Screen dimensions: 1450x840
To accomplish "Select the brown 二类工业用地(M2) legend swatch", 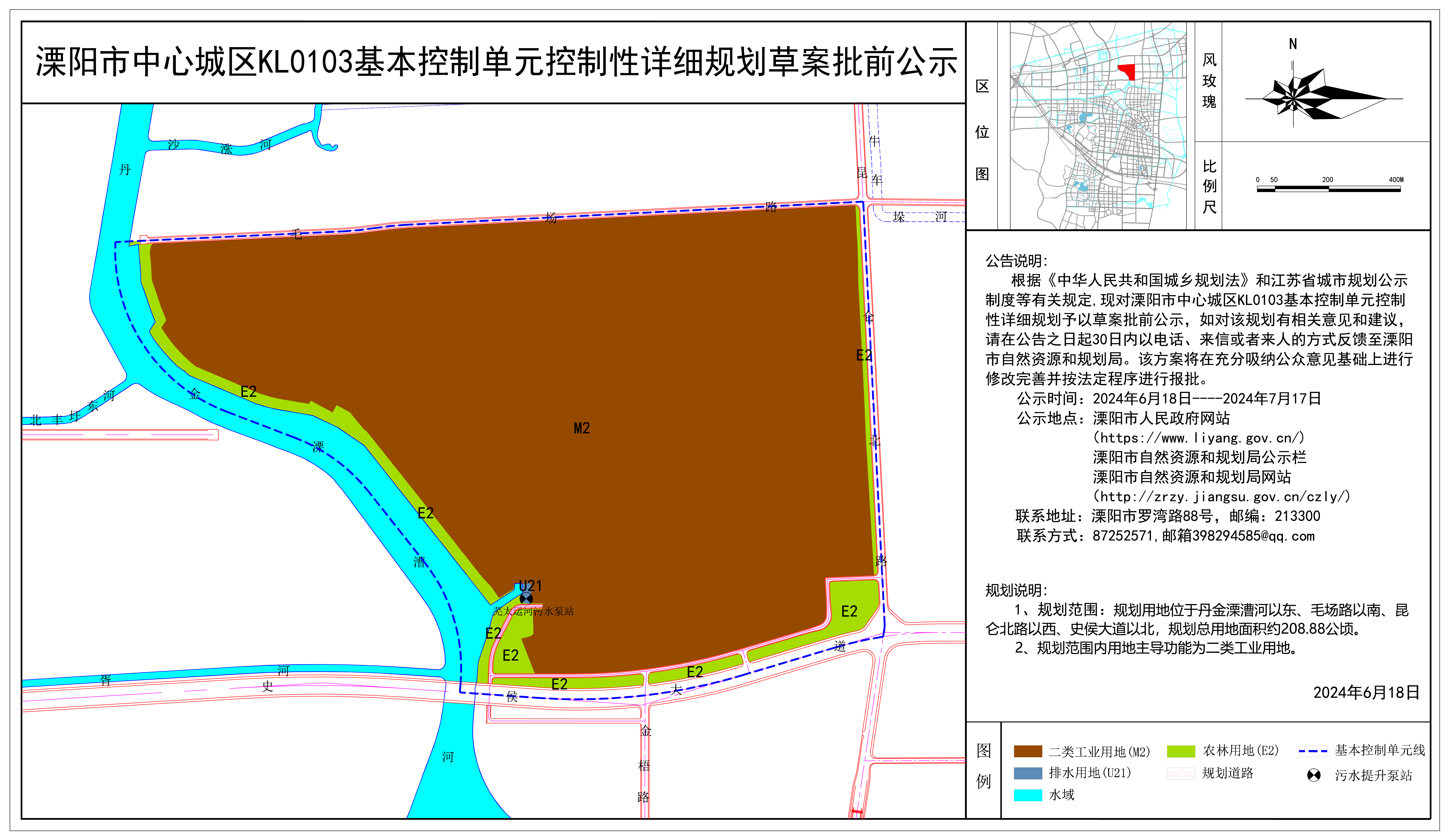I will point(1028,751).
